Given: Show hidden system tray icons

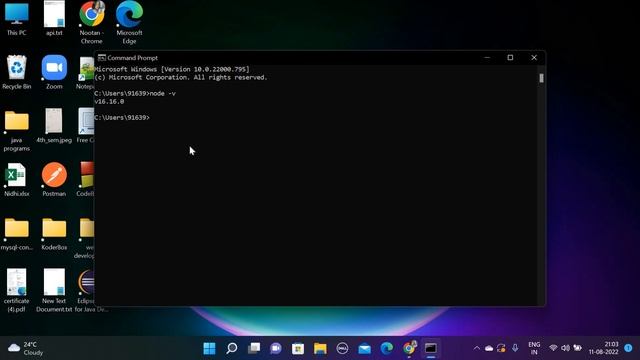Looking at the screenshot, I should (476, 348).
